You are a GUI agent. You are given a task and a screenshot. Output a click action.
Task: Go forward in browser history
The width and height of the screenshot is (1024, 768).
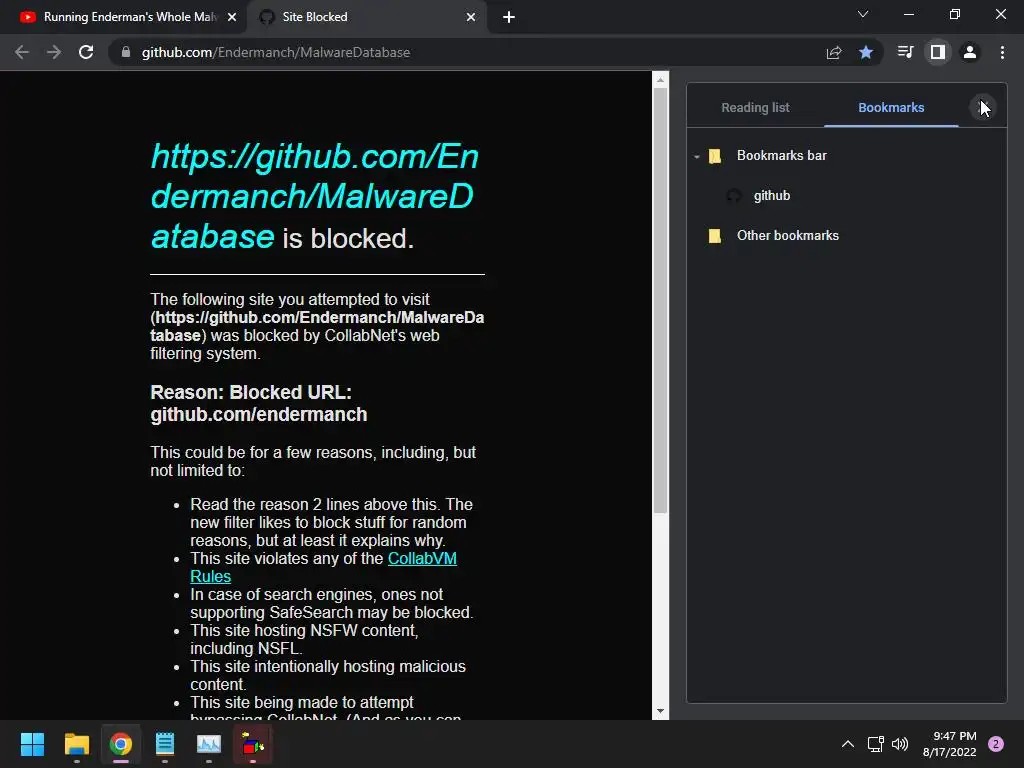pyautogui.click(x=54, y=52)
